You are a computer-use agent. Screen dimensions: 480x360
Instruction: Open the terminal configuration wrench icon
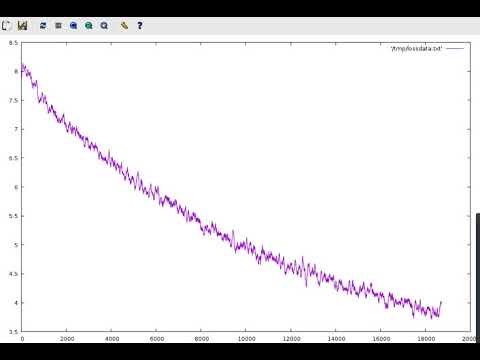click(x=124, y=26)
